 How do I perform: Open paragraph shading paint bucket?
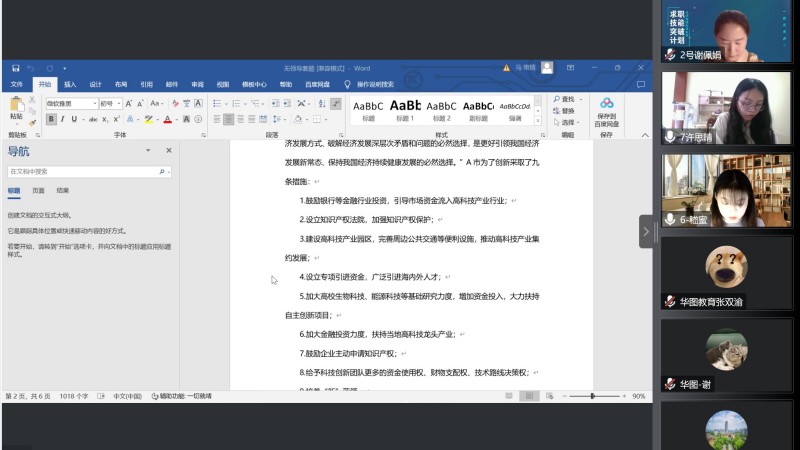click(x=297, y=119)
